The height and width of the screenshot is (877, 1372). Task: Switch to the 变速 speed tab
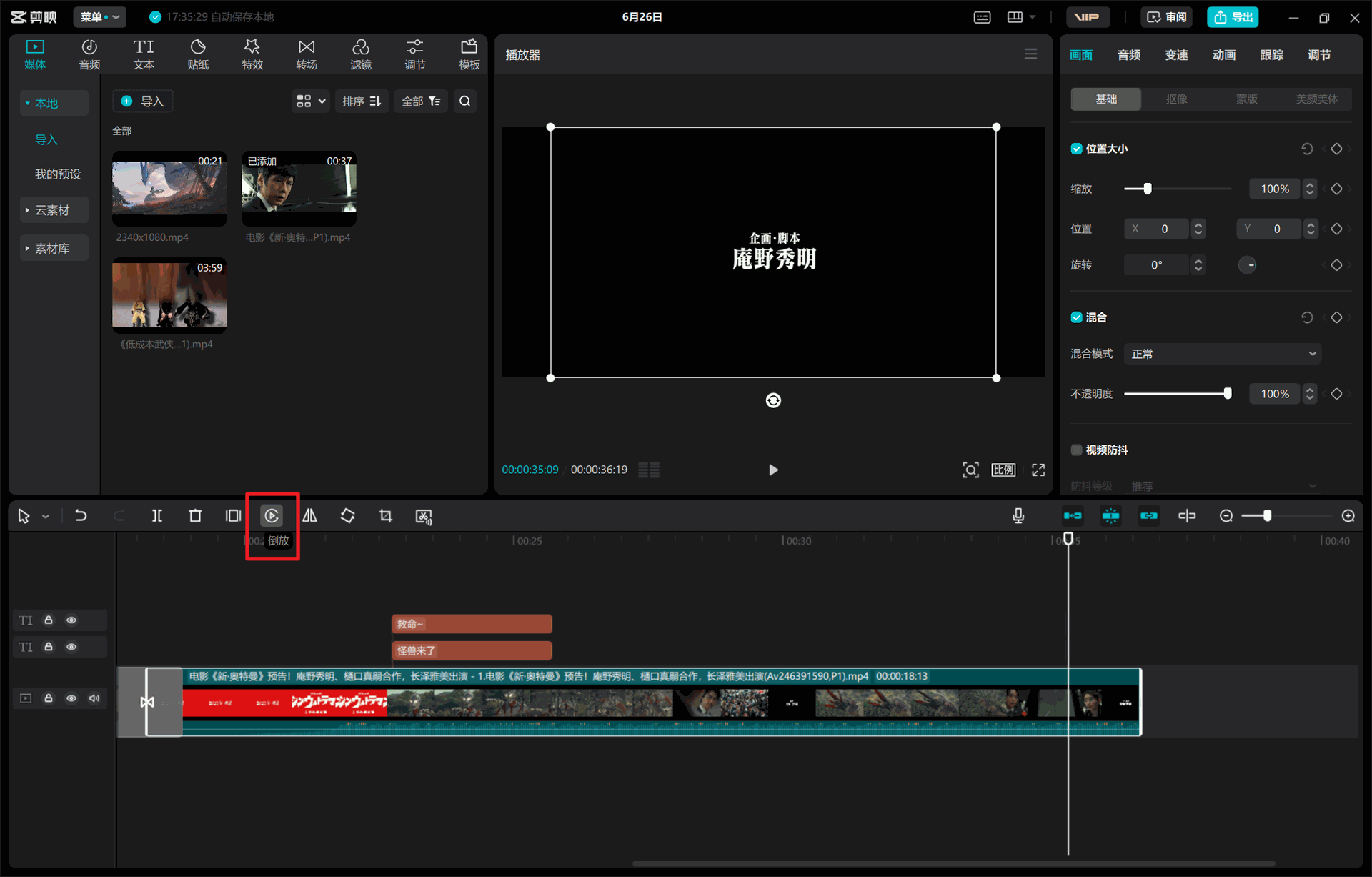coord(1176,55)
